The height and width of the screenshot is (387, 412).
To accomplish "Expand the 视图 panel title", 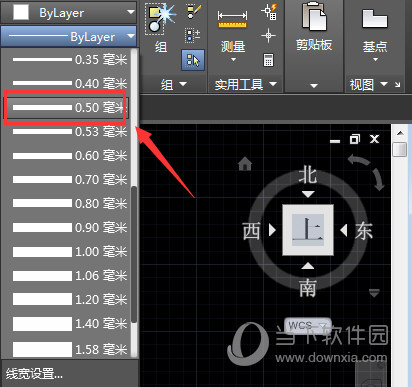I will click(x=368, y=85).
